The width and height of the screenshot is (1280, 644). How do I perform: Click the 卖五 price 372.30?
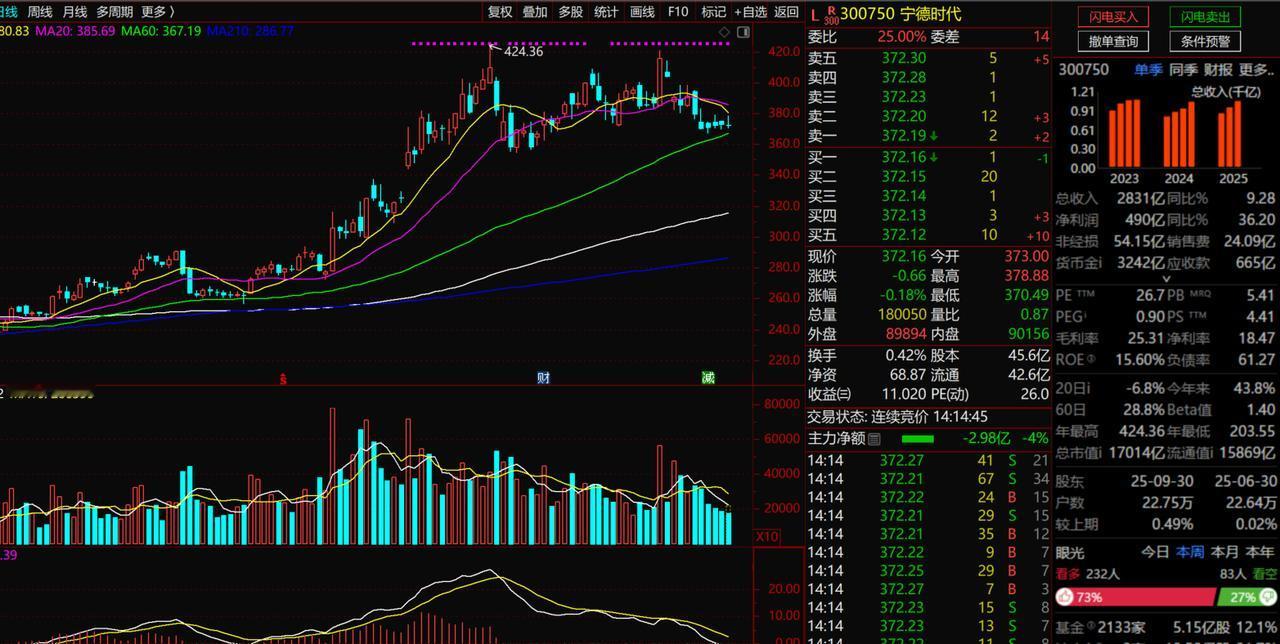click(x=904, y=58)
